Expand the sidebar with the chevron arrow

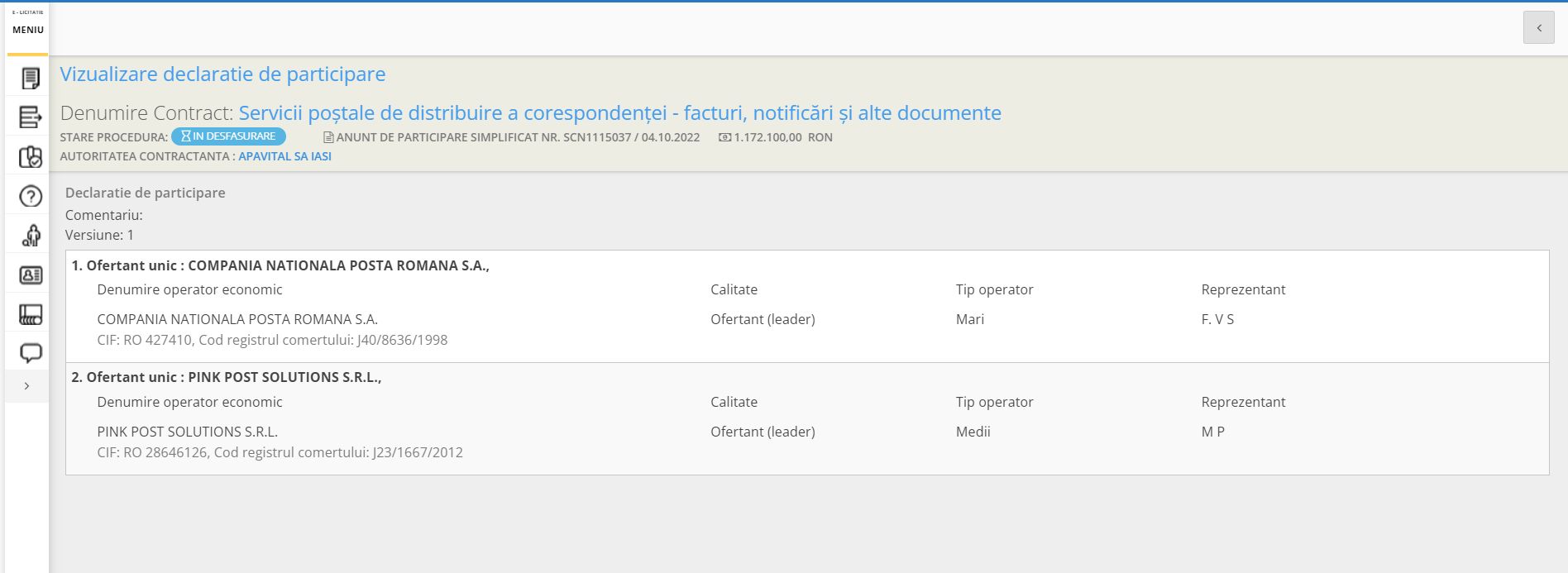coord(27,386)
